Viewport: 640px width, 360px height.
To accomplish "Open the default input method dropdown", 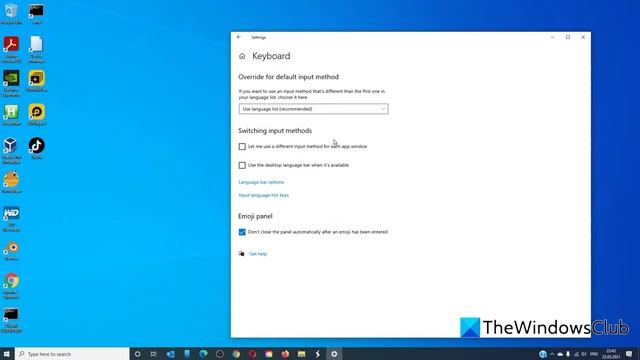I will click(313, 109).
